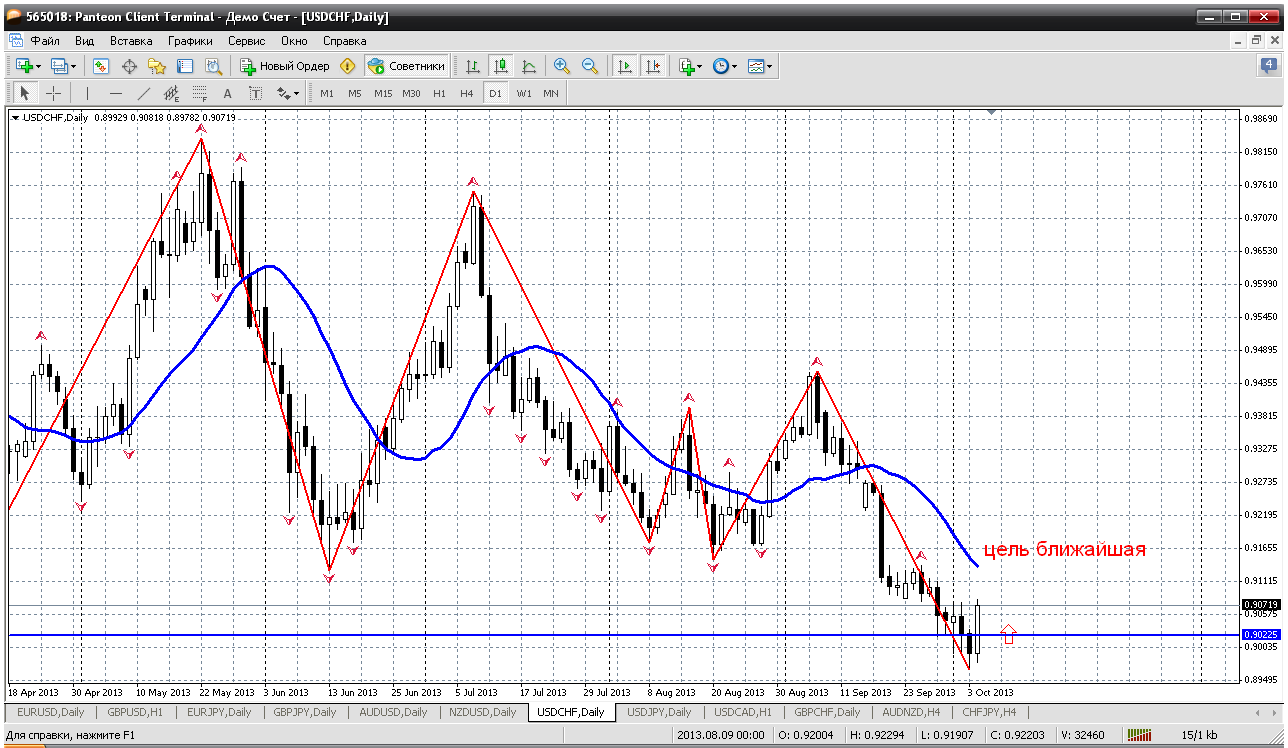
Task: Expand the Indicators list dropdown
Action: [x=690, y=66]
